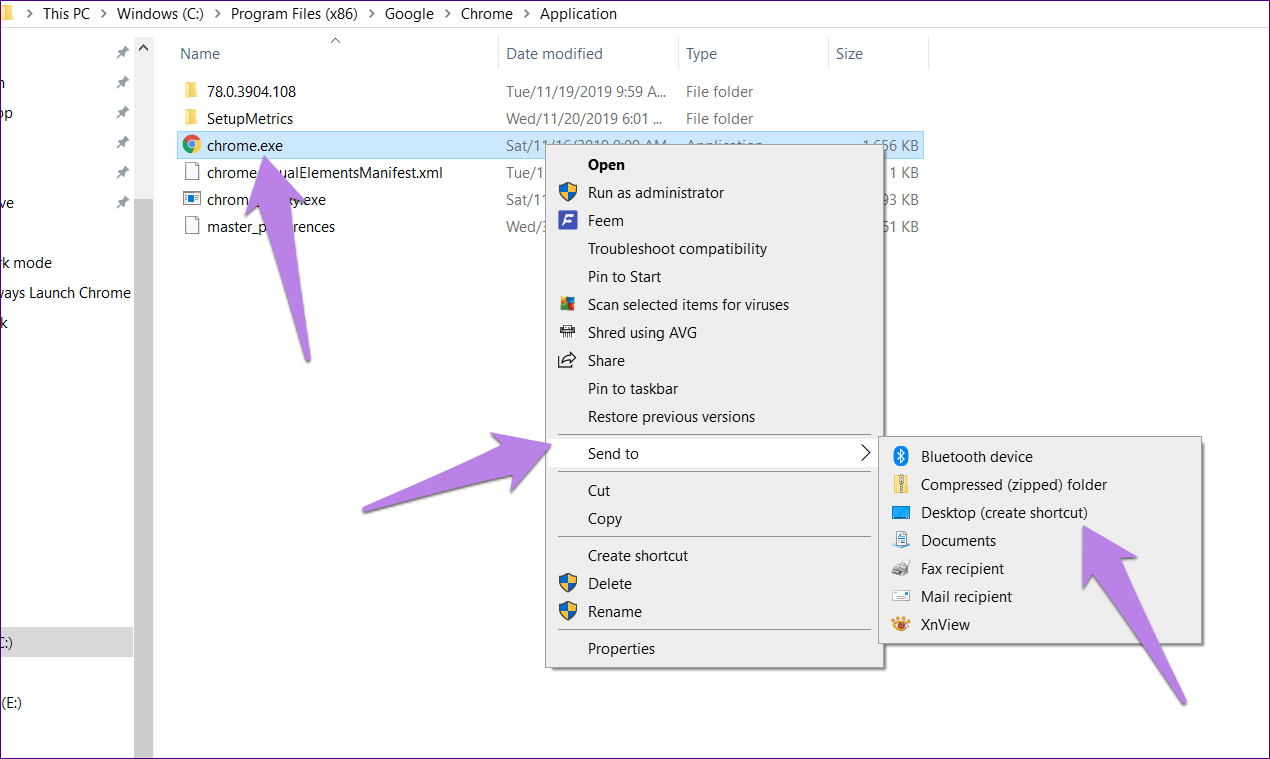Click the Mail recipient envelope icon

coord(901,596)
